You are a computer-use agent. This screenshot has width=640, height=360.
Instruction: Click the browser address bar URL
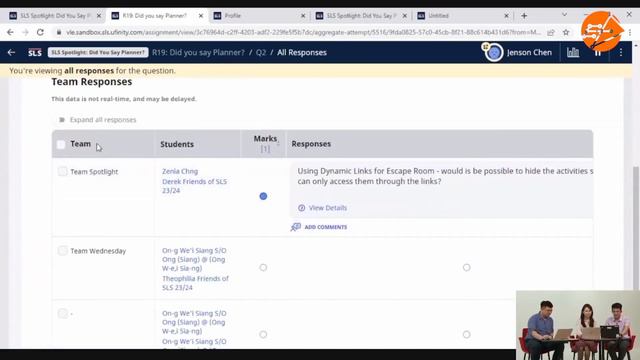click(303, 32)
